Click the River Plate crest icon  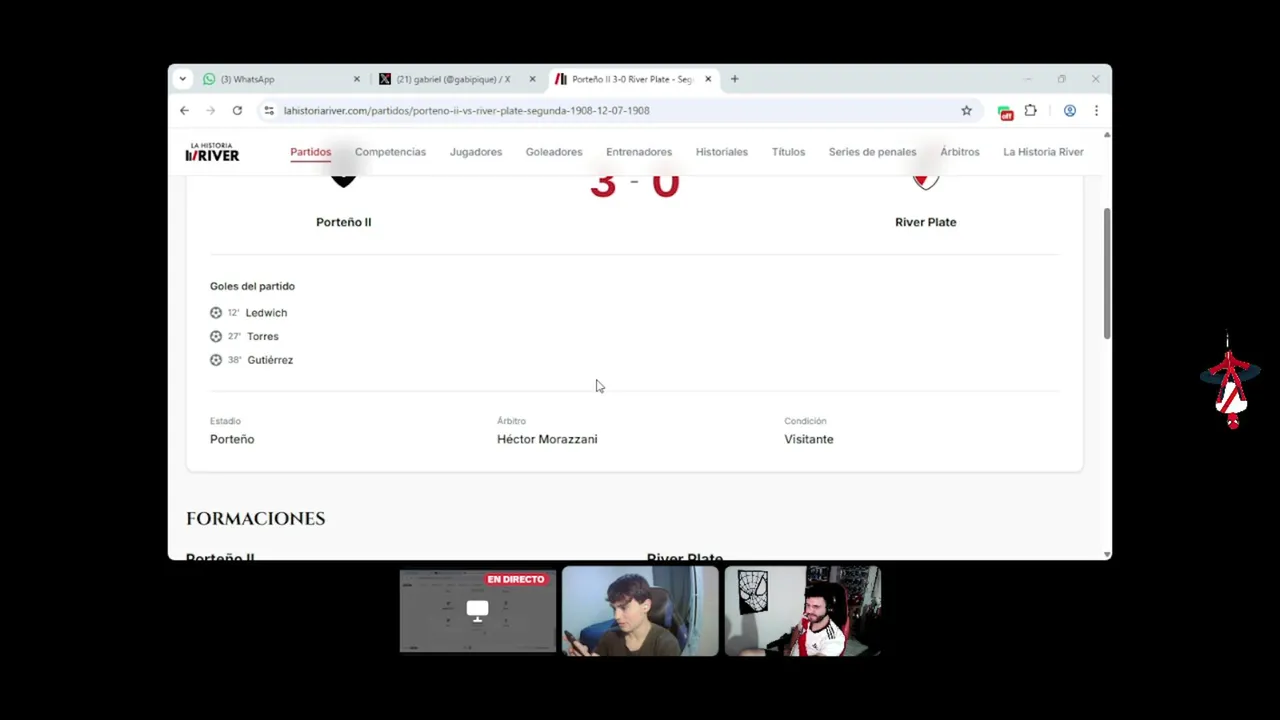point(926,181)
